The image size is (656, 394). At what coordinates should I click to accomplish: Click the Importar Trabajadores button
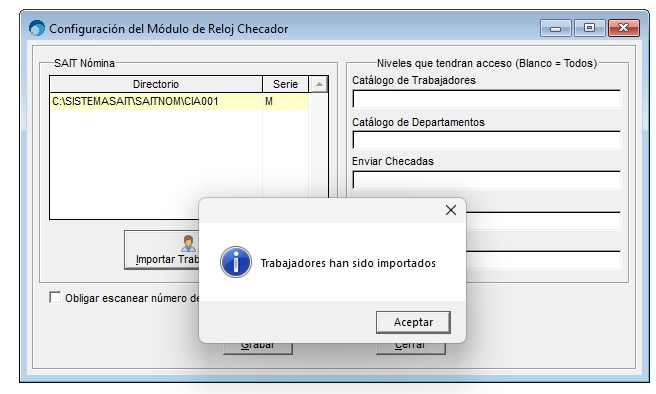161,250
